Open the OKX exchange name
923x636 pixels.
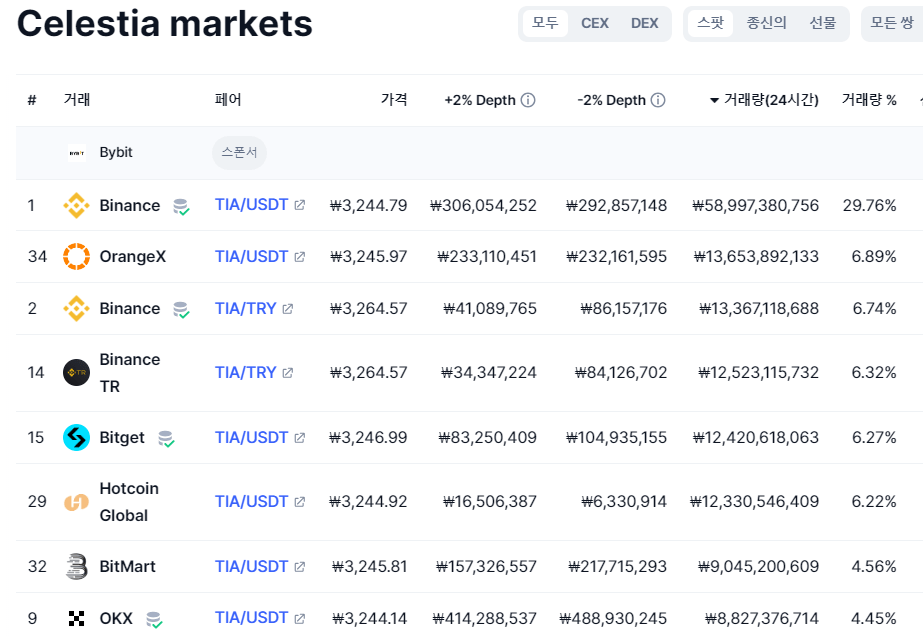point(116,618)
